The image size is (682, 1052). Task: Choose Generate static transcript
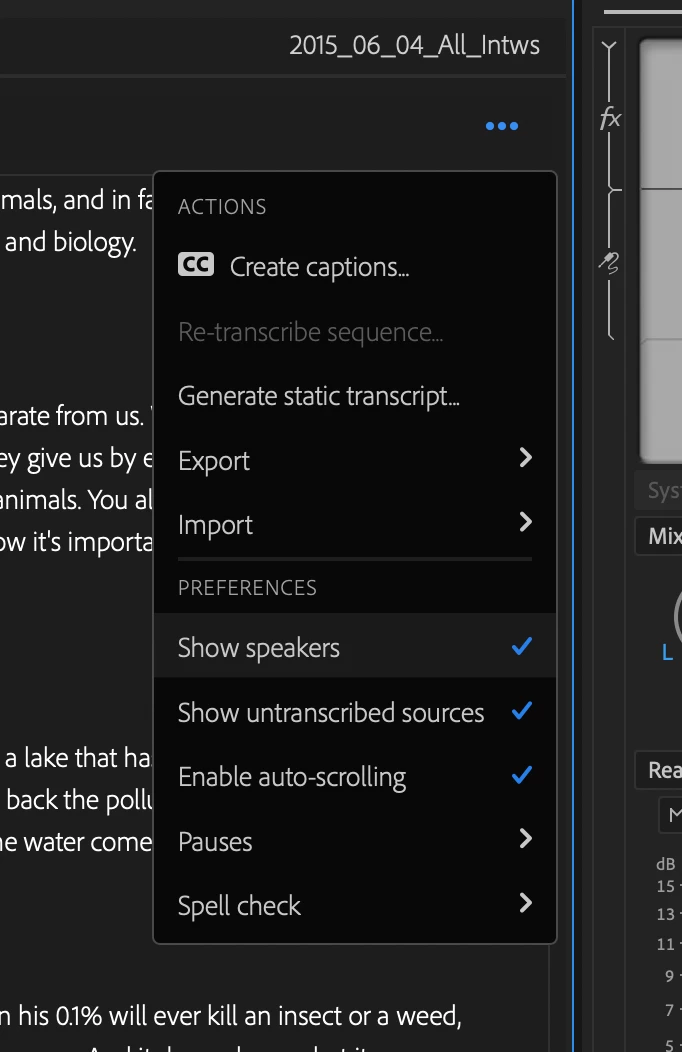318,396
